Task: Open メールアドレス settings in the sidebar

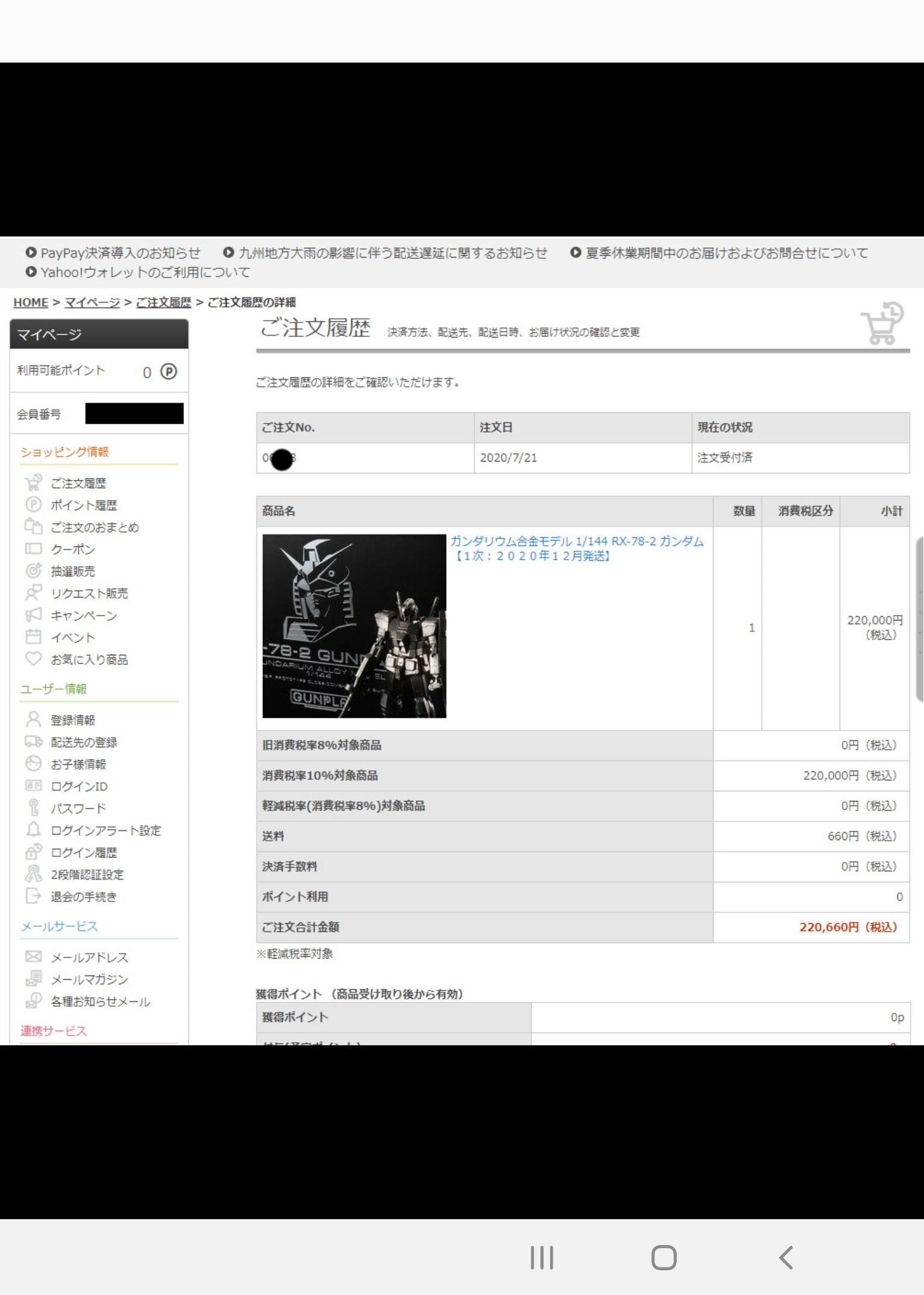Action: point(89,957)
